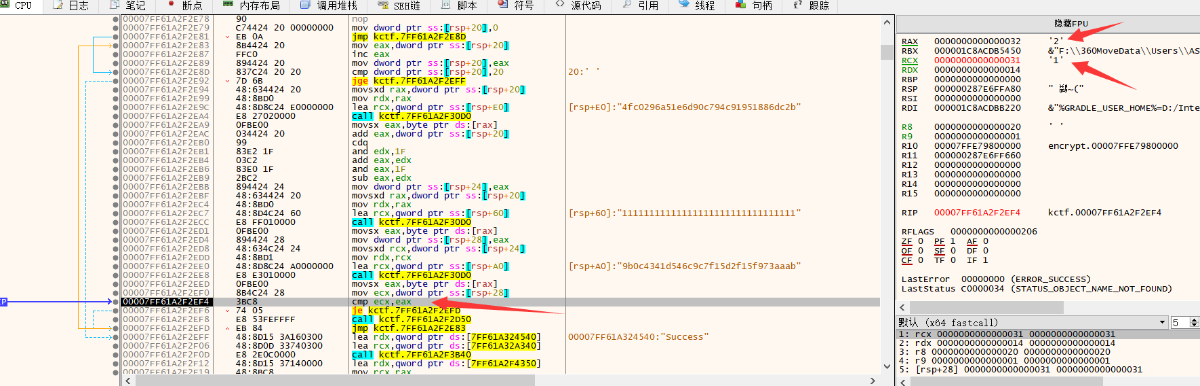Toggle the TF flag
Viewport: 1200px width, 386px height.
(944, 259)
